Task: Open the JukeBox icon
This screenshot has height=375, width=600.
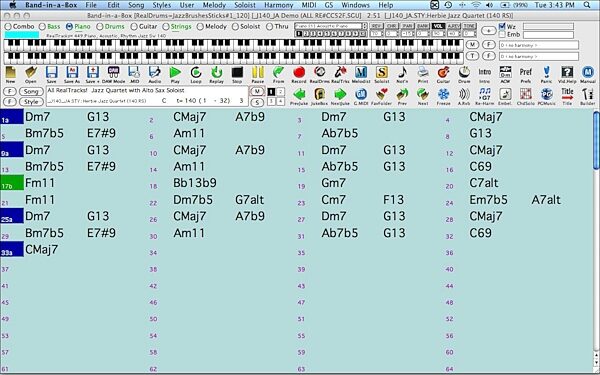Action: point(320,96)
